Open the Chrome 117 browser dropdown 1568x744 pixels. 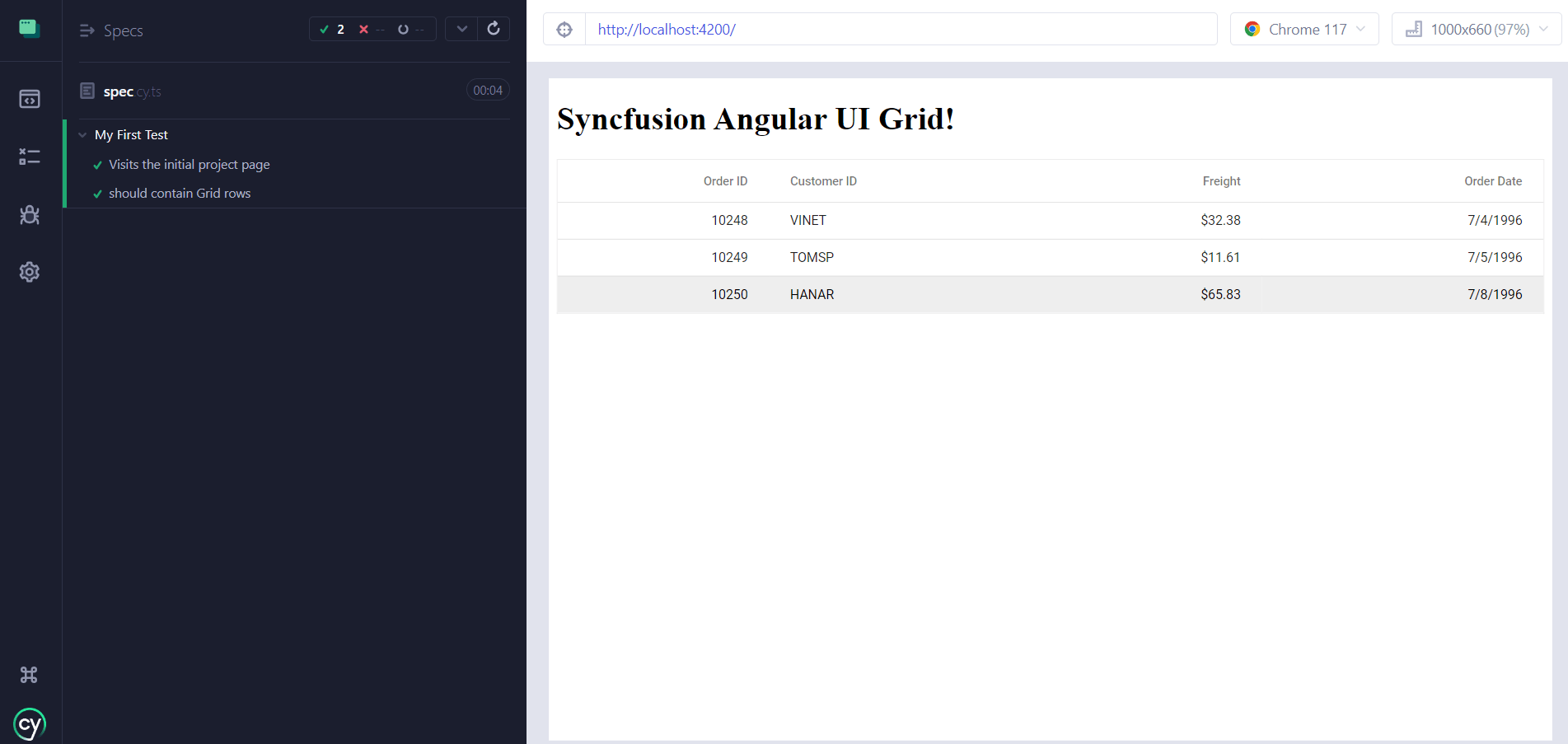1304,29
